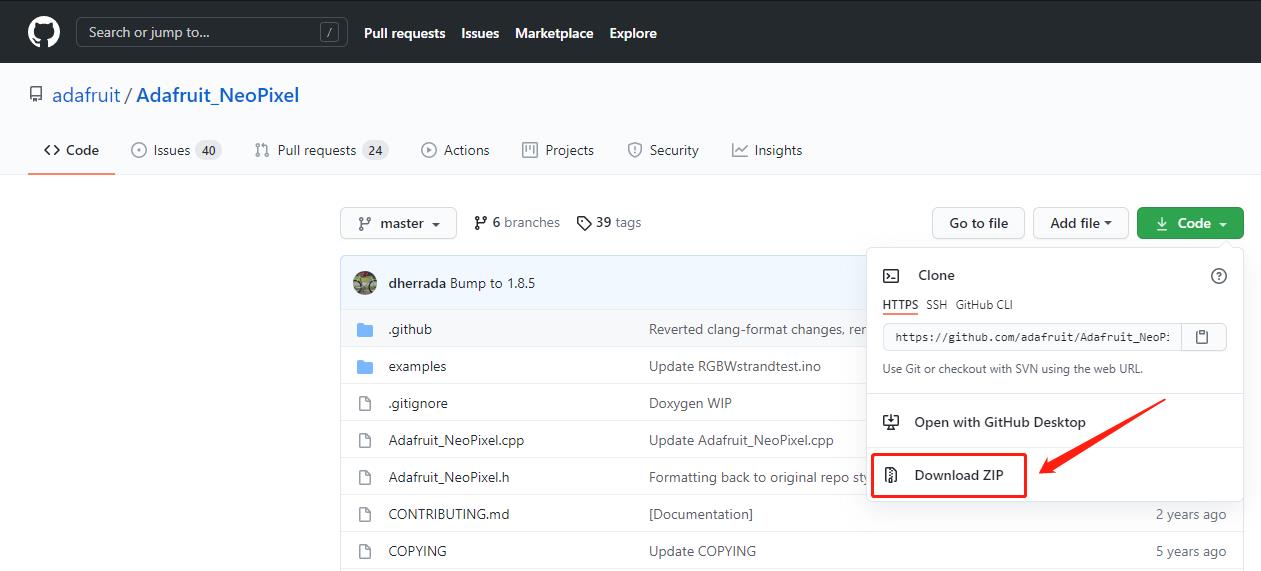Open the examples folder

pyautogui.click(x=417, y=366)
